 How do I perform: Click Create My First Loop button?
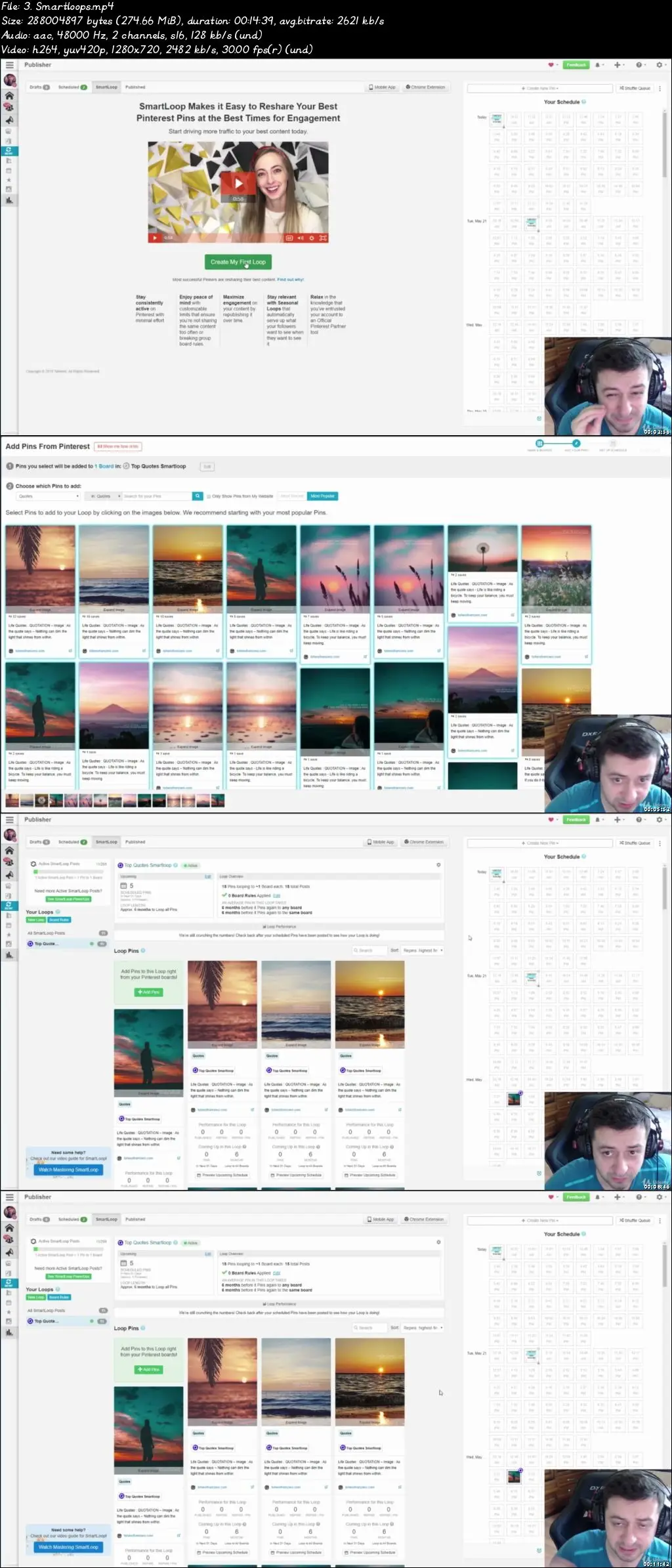tap(238, 262)
